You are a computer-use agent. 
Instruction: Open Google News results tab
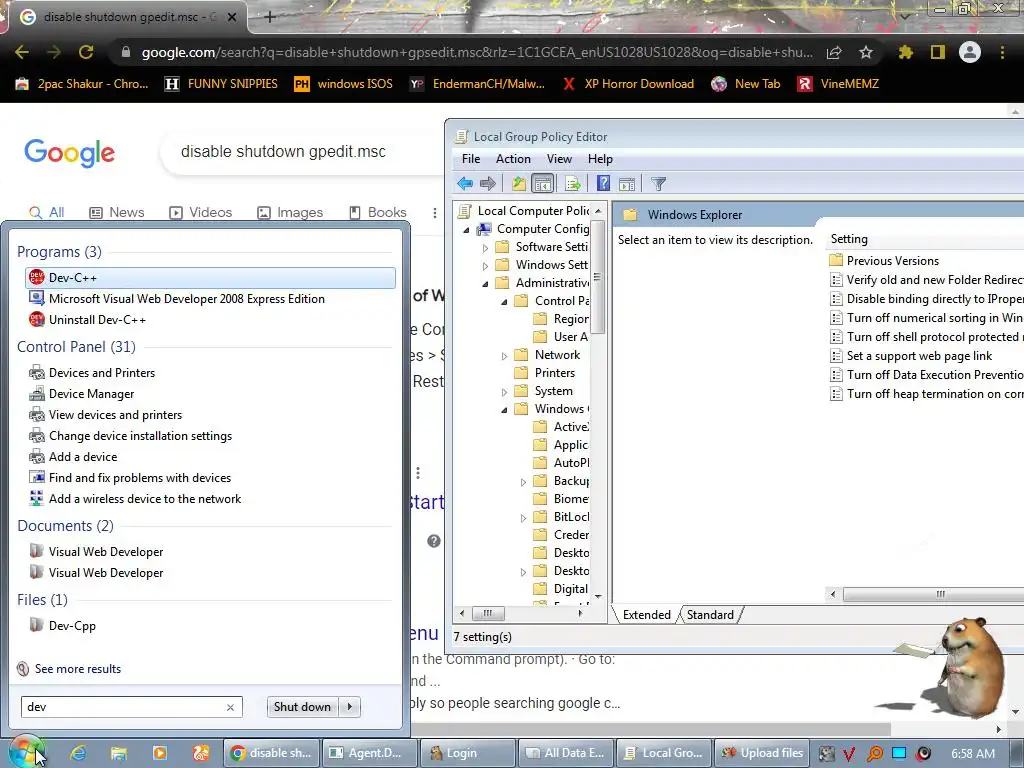(117, 212)
